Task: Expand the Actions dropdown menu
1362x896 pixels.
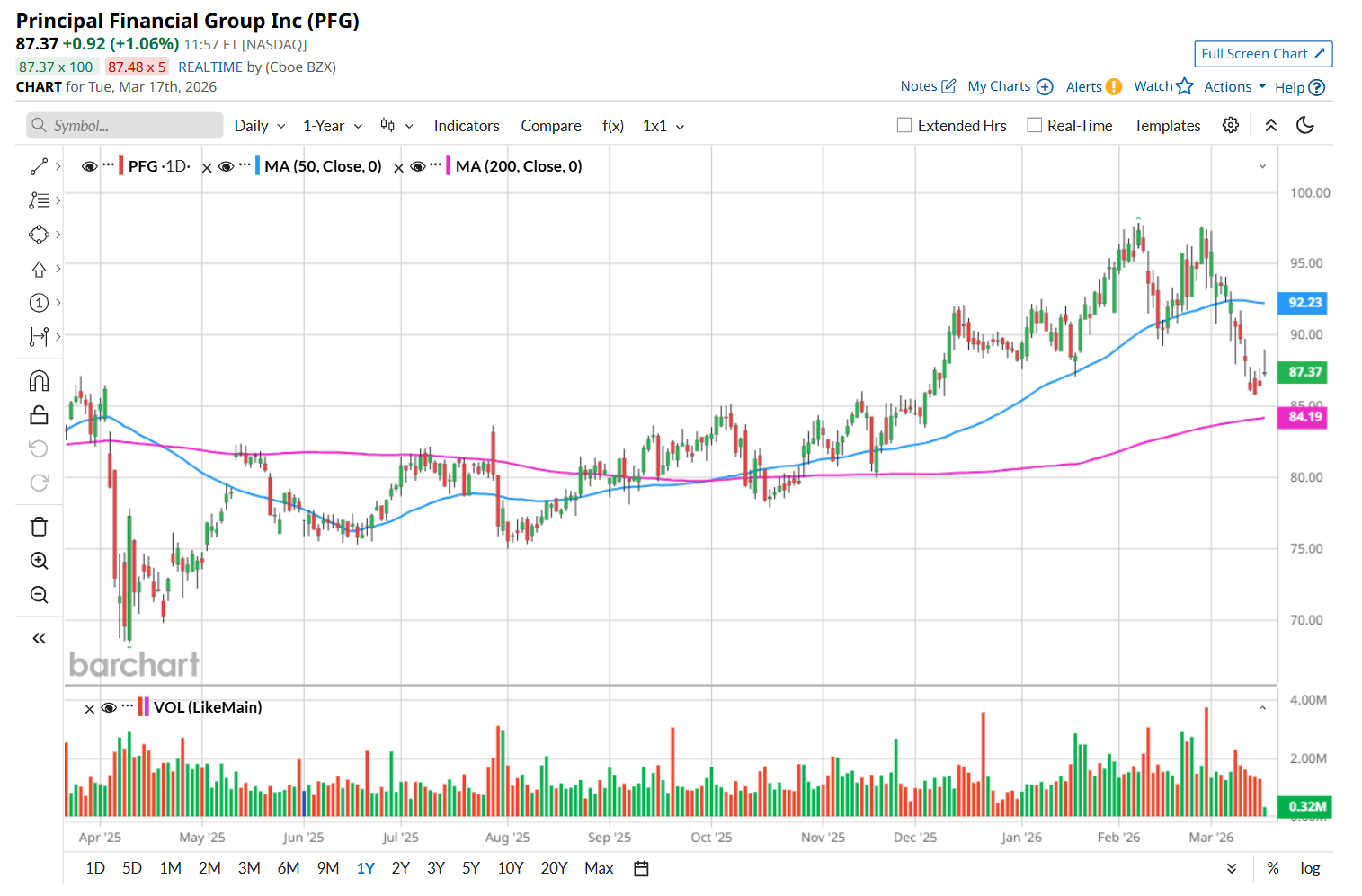Action: 1234,87
